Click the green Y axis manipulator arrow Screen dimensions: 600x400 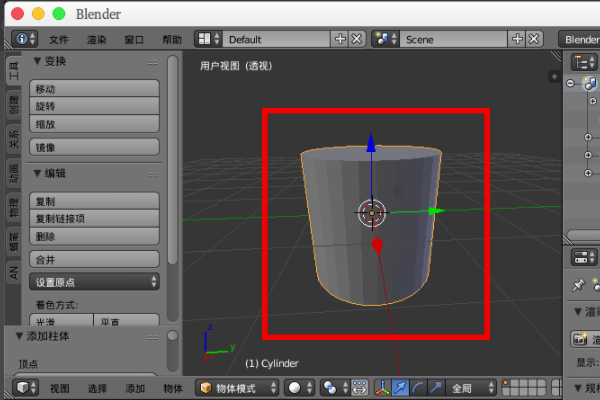435,211
